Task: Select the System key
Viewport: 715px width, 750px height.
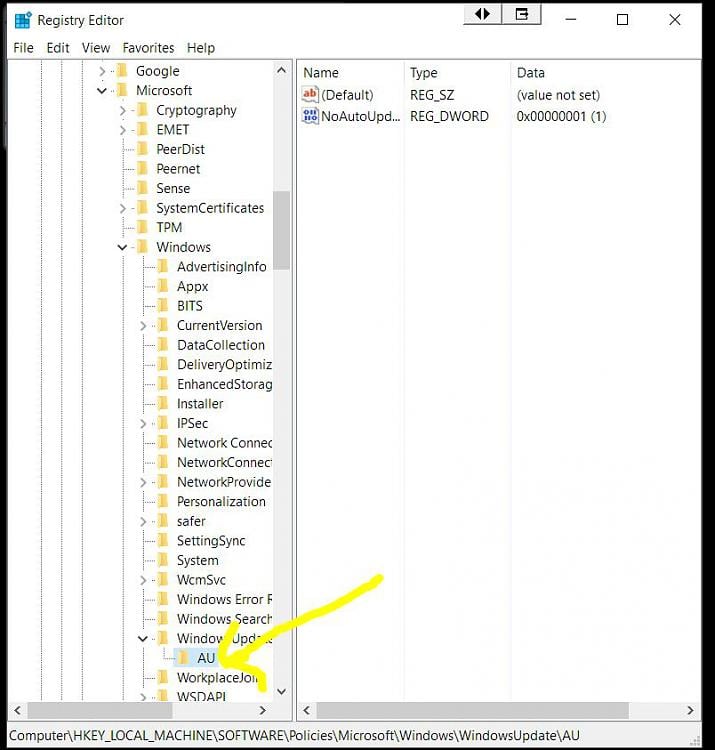Action: coord(198,560)
